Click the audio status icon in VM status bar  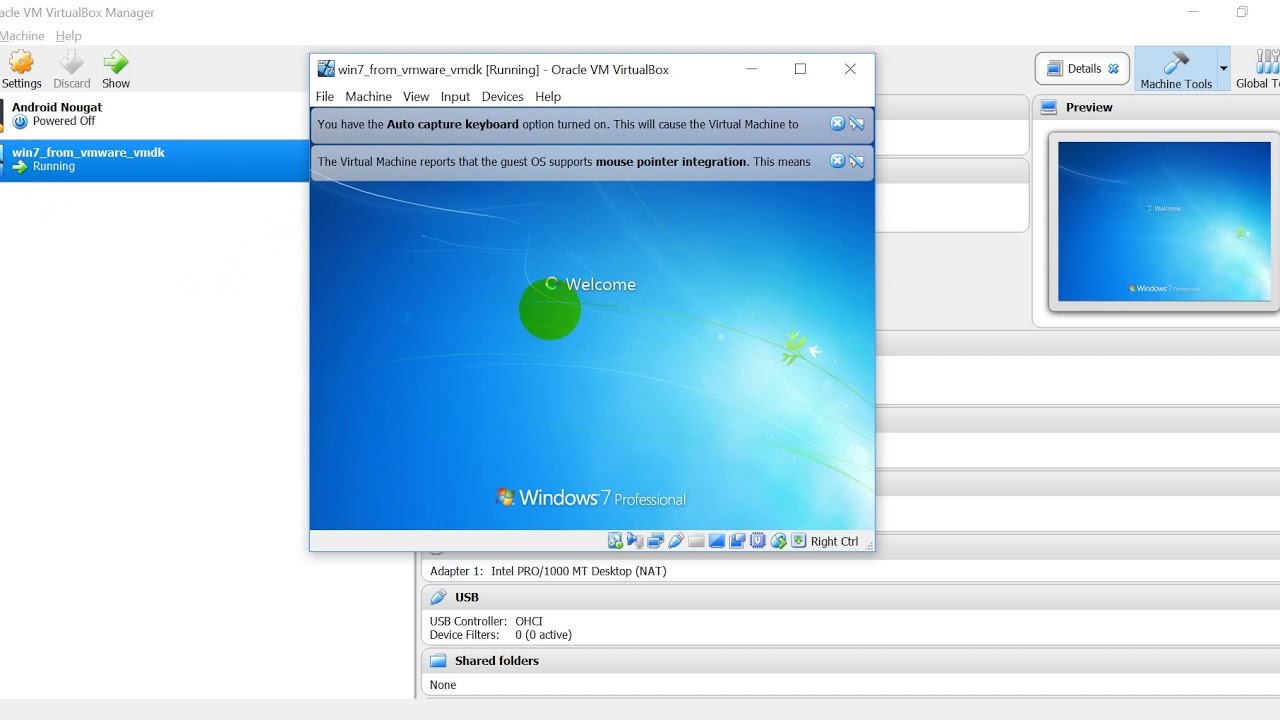point(635,541)
